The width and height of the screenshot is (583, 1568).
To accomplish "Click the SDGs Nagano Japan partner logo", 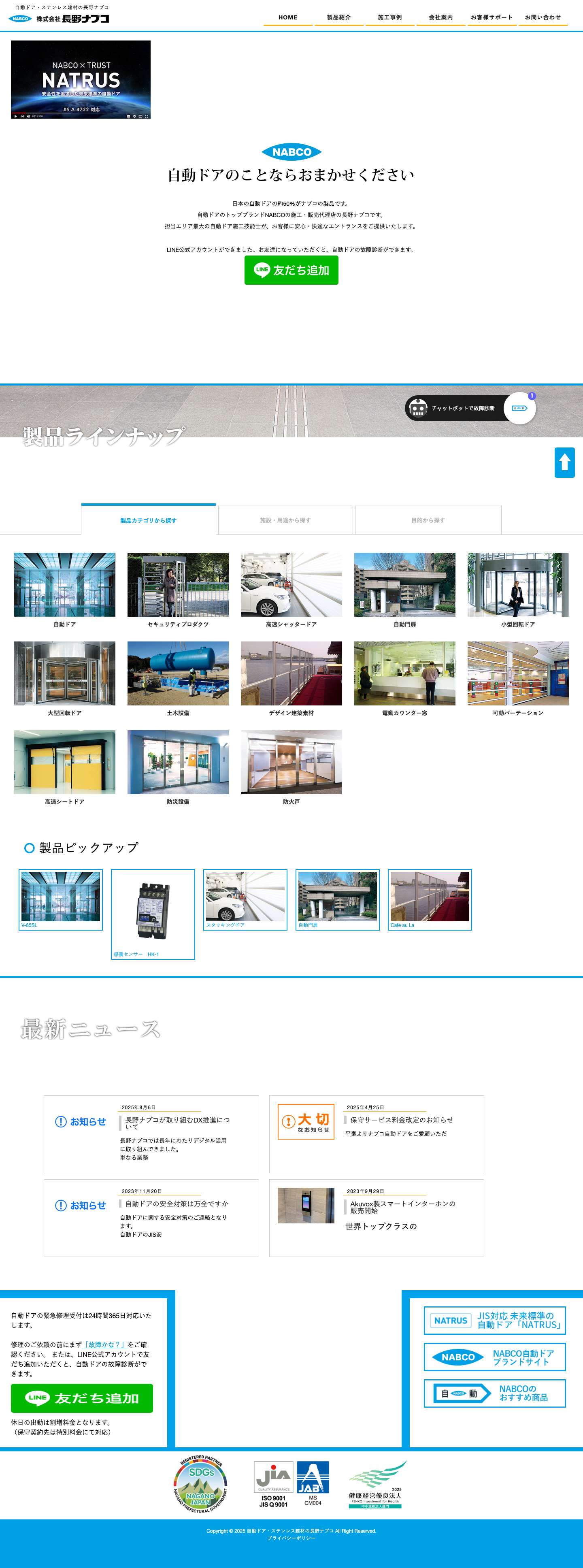I will (x=201, y=1484).
